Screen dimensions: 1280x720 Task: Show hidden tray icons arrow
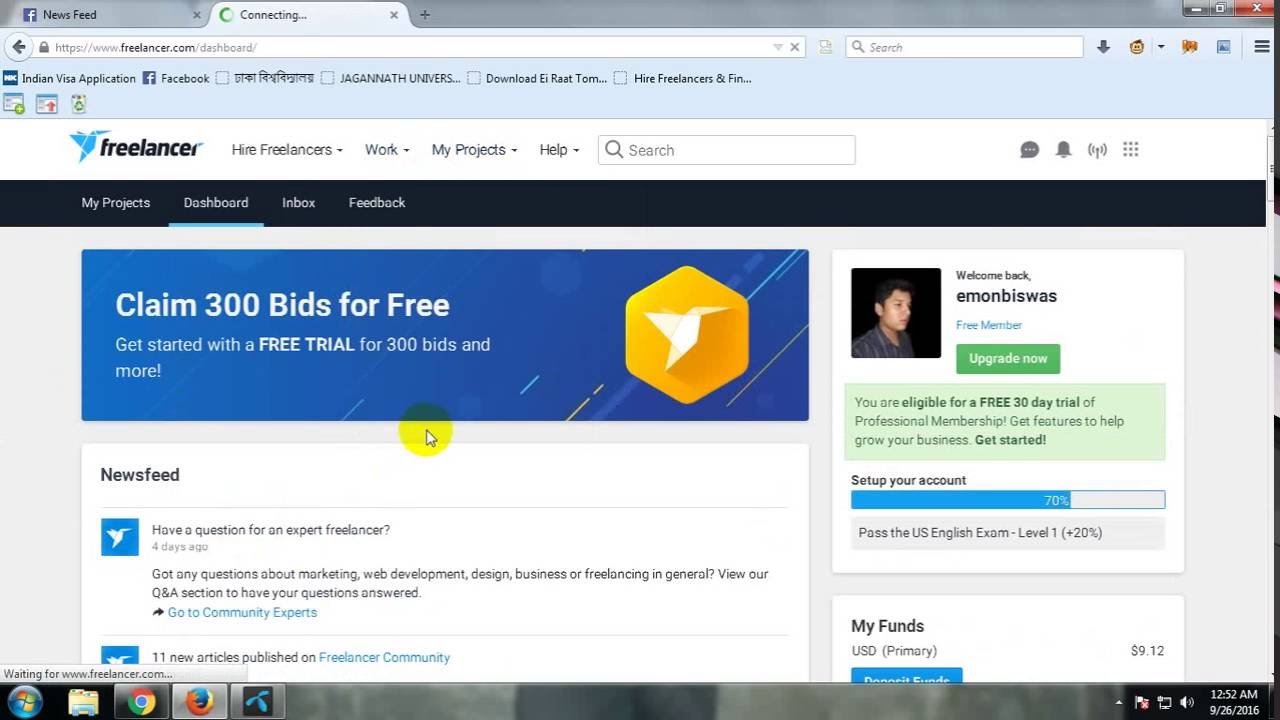(x=1119, y=703)
